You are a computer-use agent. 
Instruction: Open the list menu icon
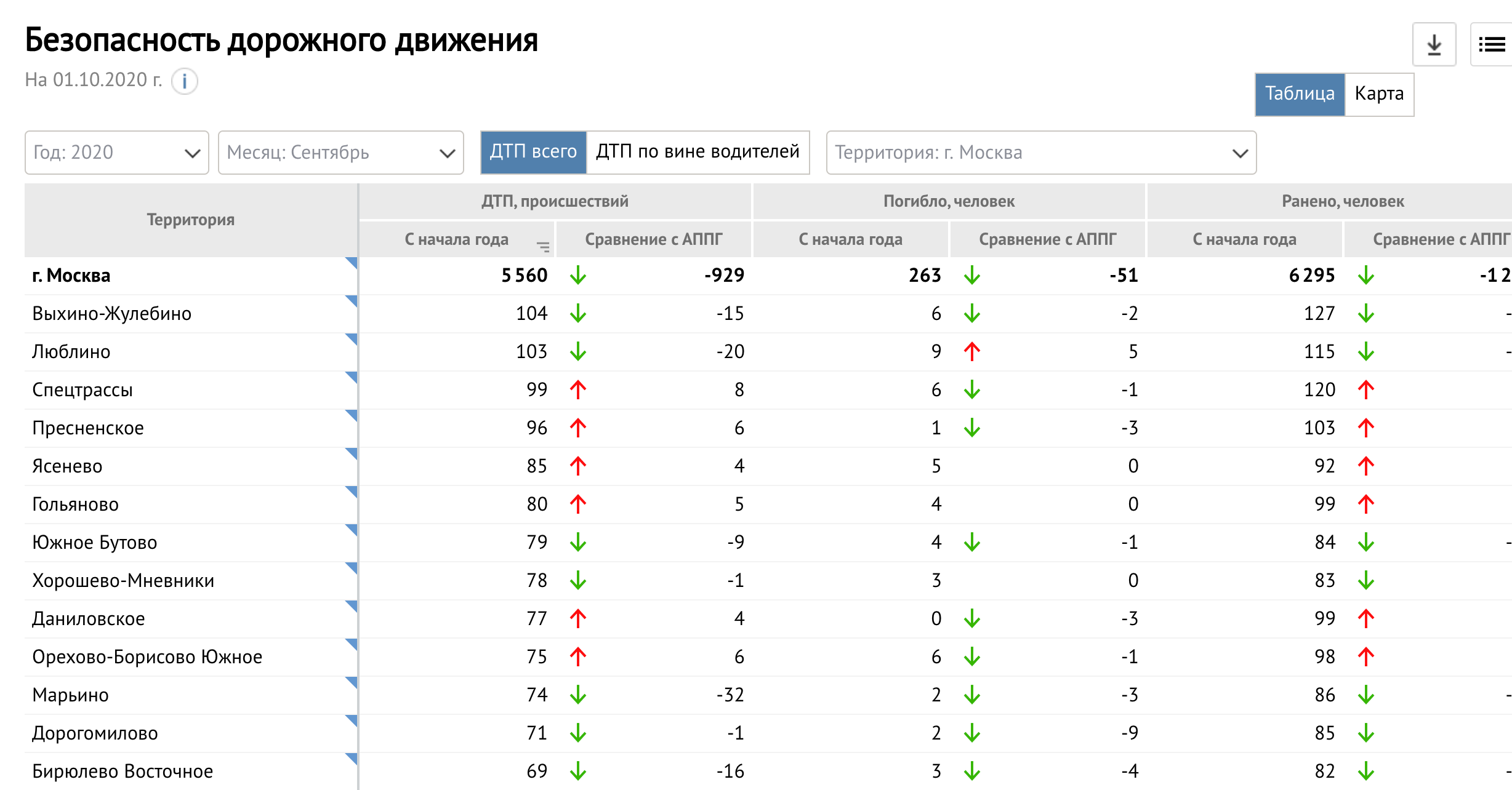click(1492, 44)
